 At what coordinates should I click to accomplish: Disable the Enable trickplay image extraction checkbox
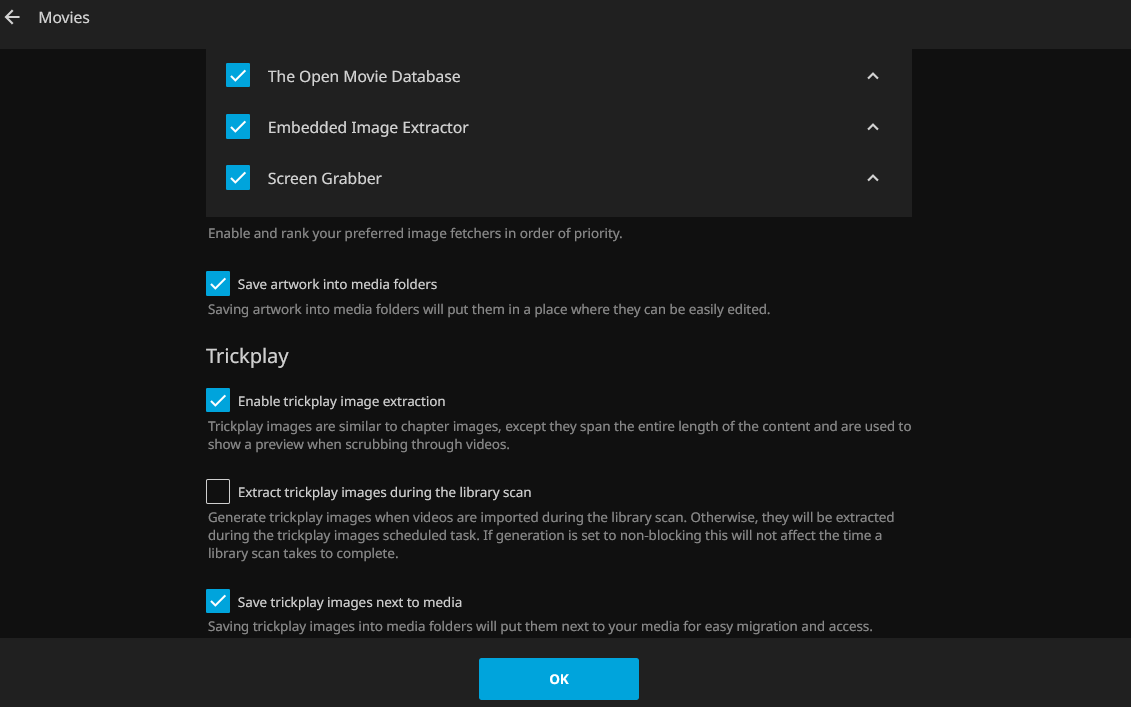click(x=218, y=401)
